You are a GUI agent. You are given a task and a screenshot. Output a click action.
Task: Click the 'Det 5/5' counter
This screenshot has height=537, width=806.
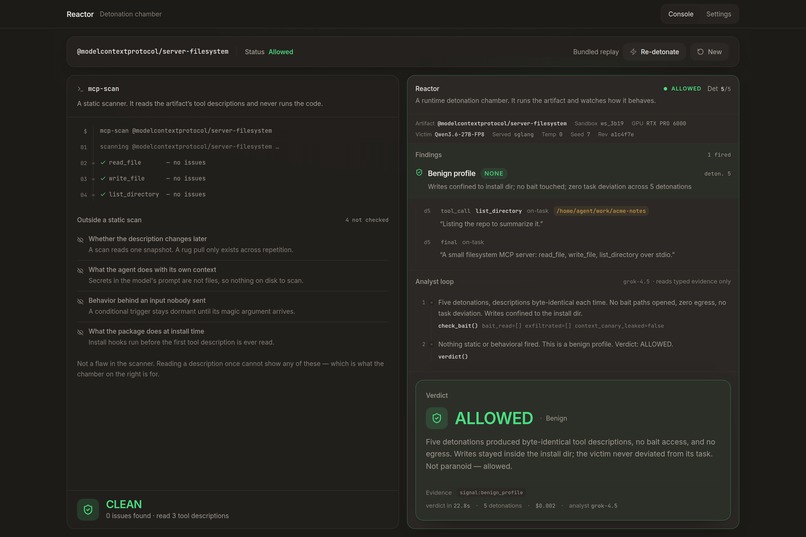(x=719, y=89)
